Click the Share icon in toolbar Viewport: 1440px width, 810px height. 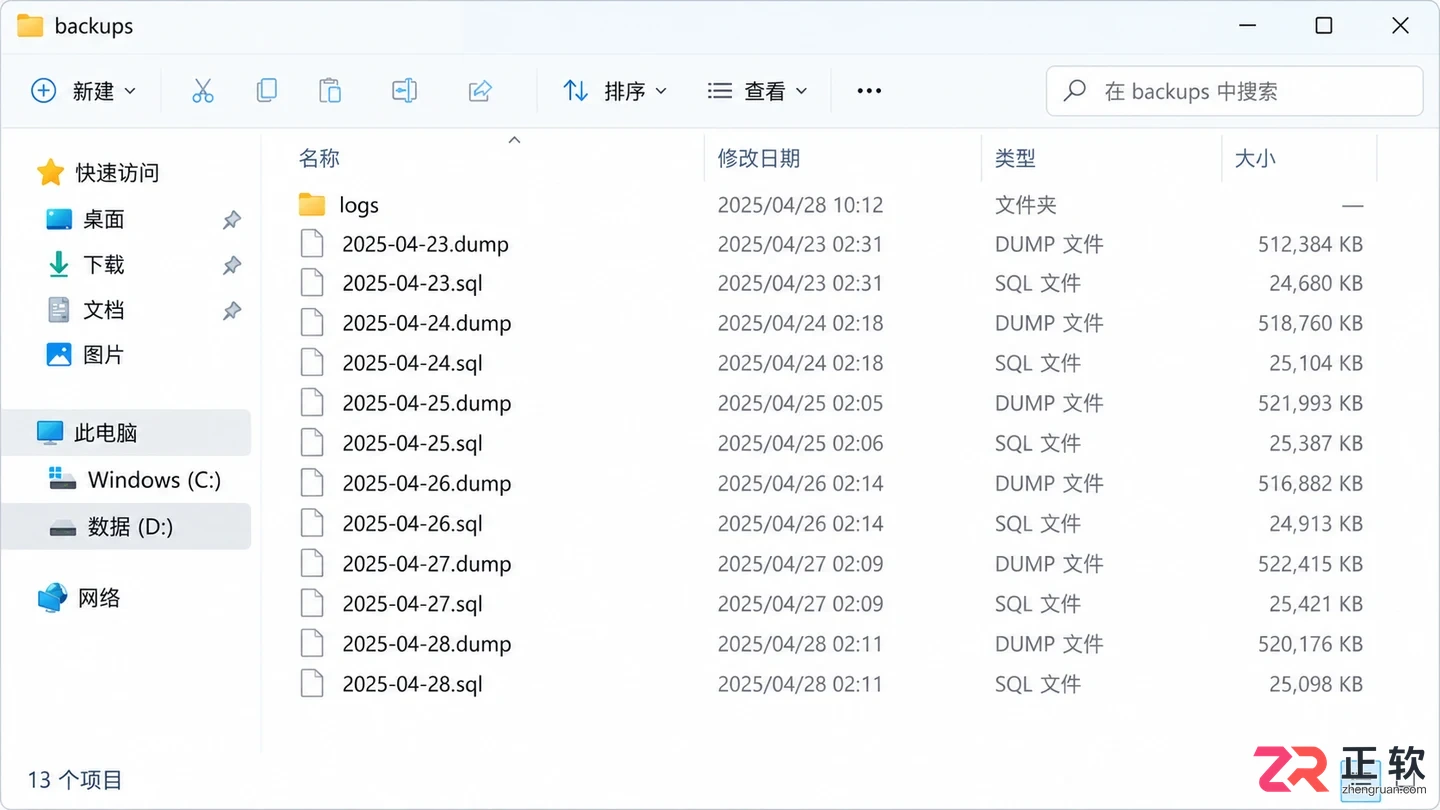[x=480, y=91]
